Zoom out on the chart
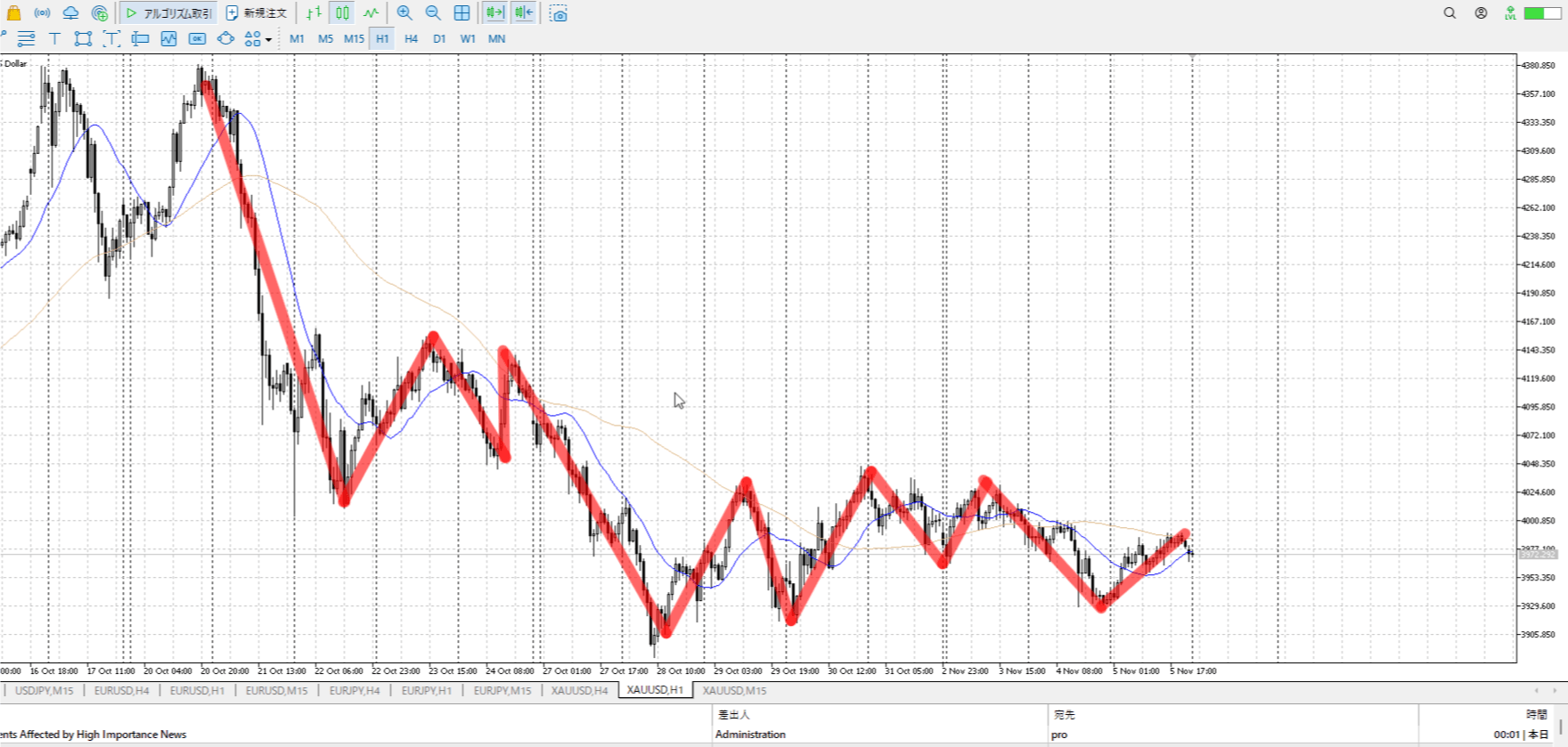1568x747 pixels. click(433, 13)
